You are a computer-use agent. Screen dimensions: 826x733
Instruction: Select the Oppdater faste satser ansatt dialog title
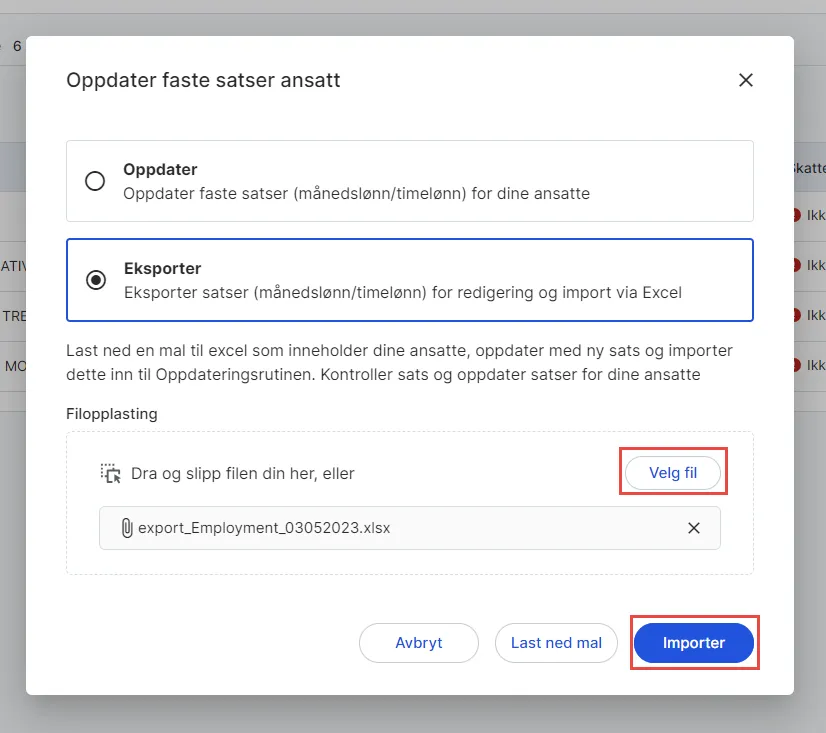(x=203, y=80)
